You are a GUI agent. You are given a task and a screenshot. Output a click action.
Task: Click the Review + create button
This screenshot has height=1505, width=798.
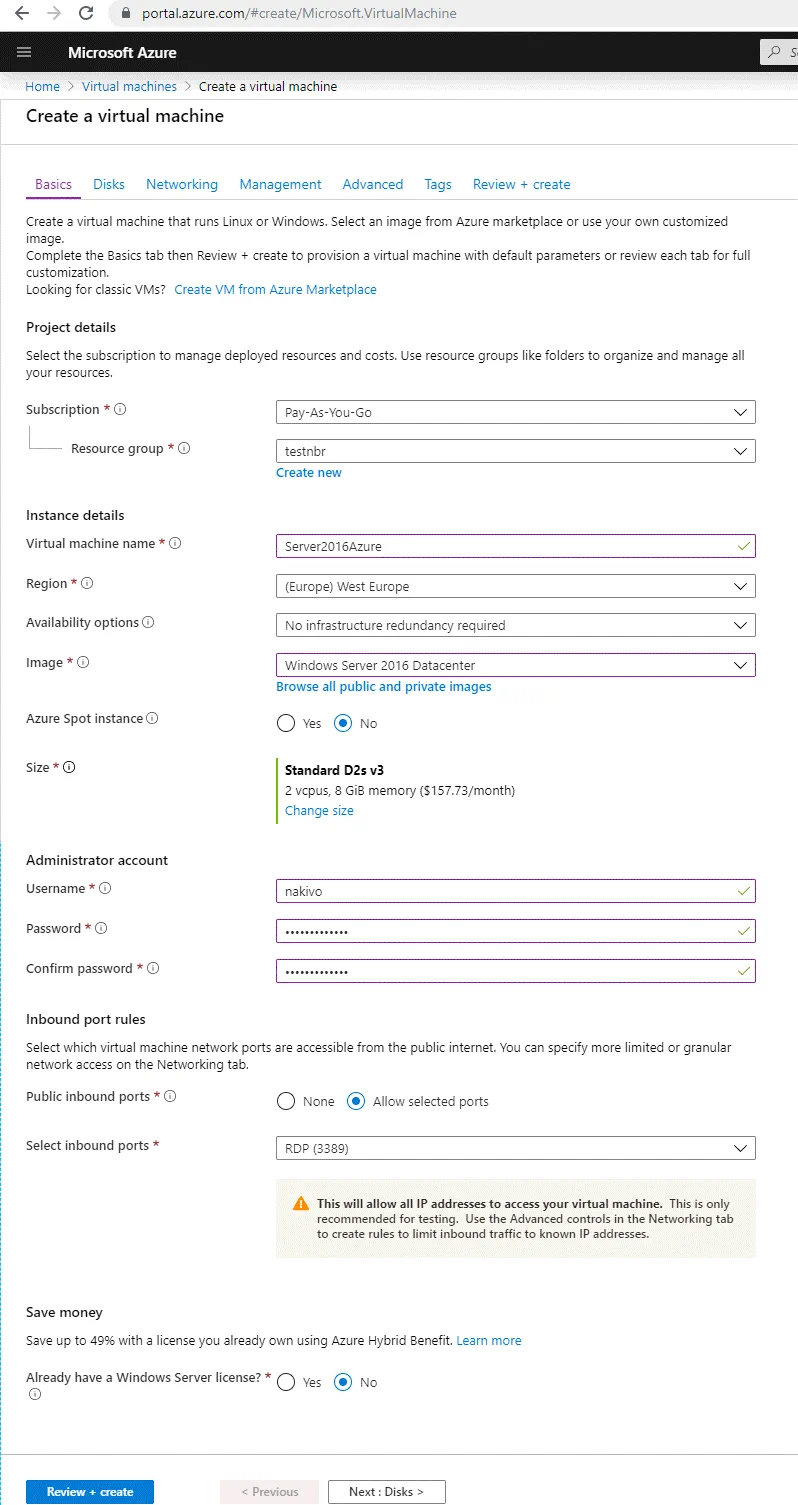[89, 1491]
